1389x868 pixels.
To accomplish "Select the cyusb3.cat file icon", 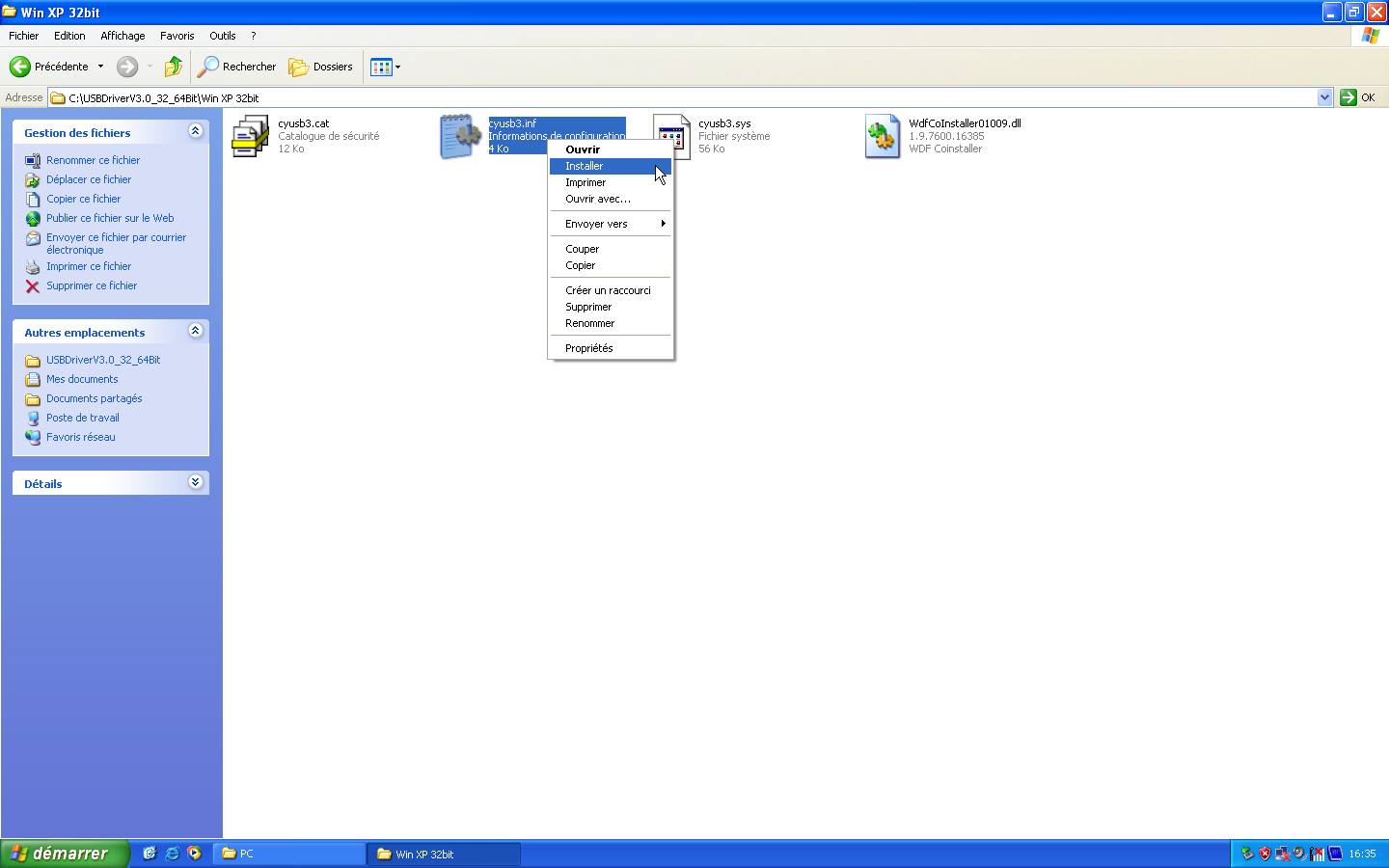I will (x=251, y=136).
